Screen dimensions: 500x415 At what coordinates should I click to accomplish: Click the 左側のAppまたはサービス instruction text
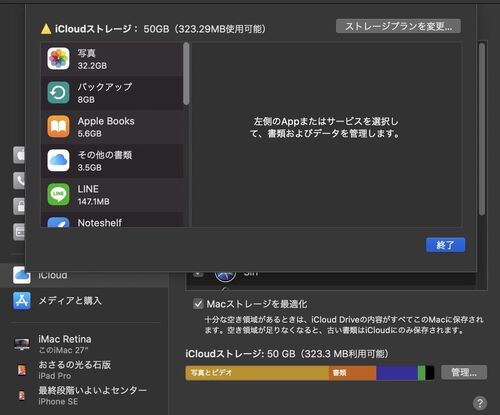[324, 127]
